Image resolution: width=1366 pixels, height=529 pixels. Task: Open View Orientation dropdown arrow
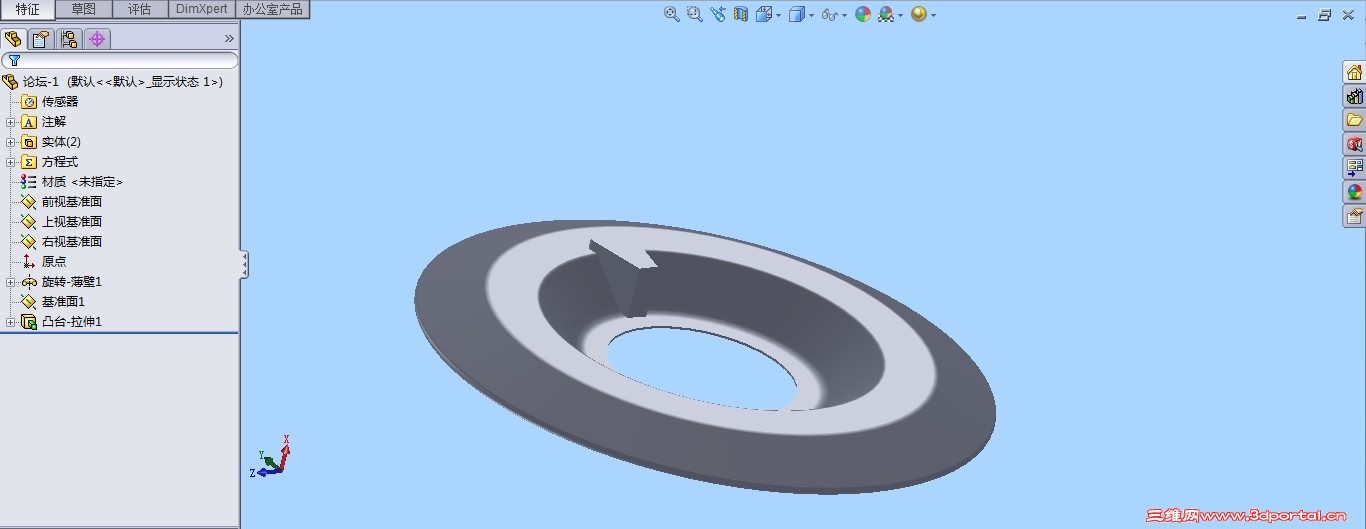[778, 15]
